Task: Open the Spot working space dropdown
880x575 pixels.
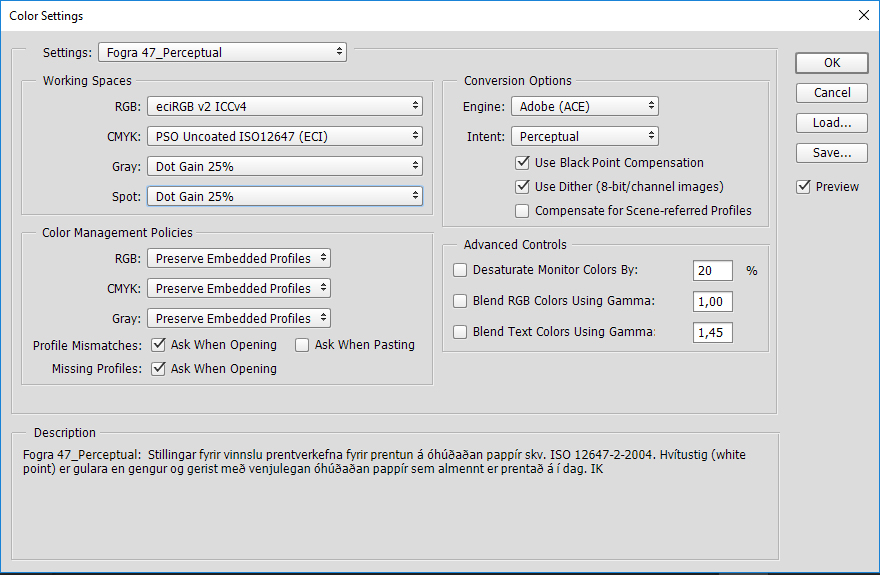Action: 284,197
